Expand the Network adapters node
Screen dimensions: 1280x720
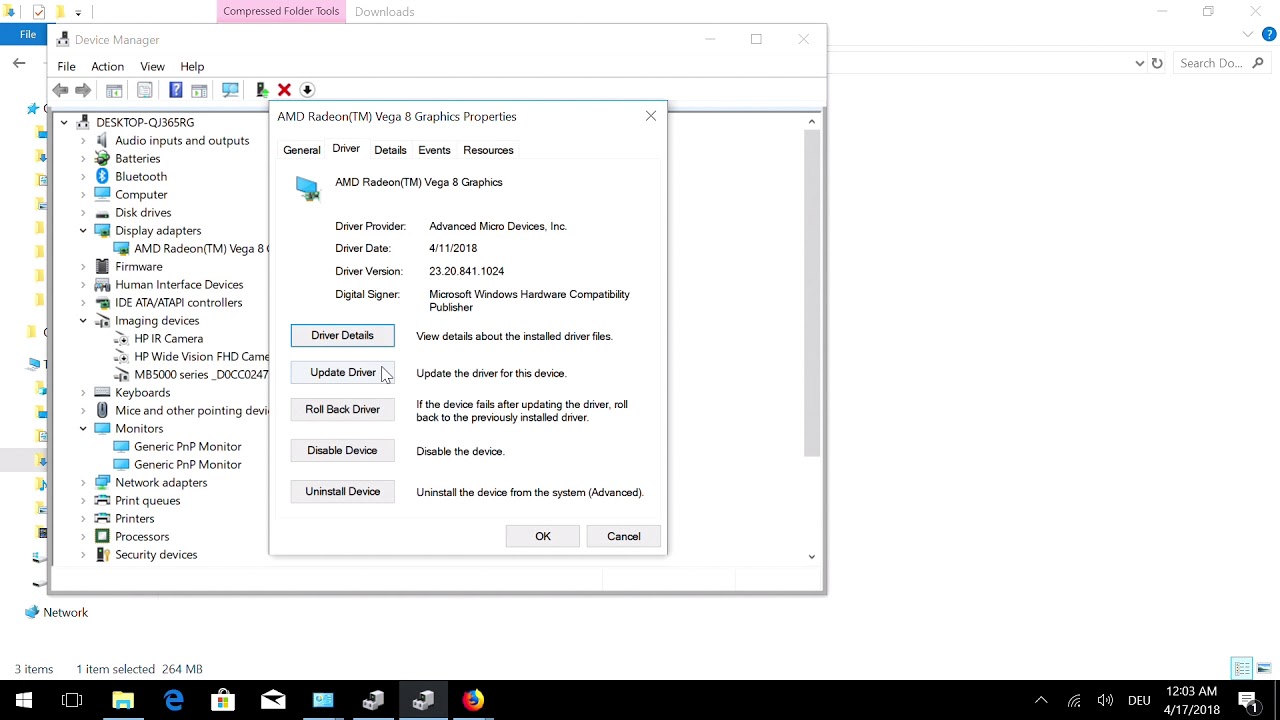click(83, 483)
